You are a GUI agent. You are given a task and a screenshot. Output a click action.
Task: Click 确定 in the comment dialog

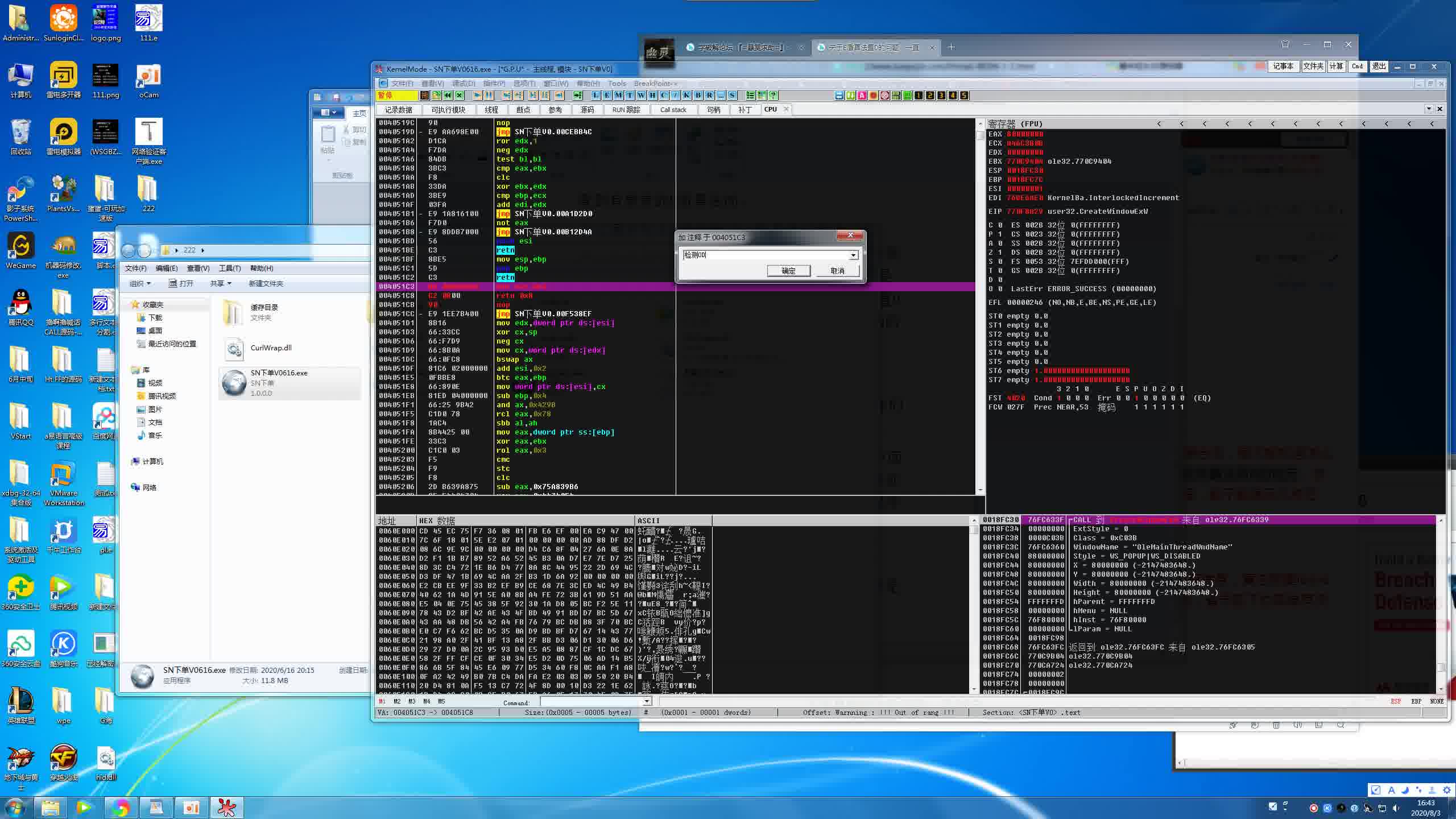[788, 271]
